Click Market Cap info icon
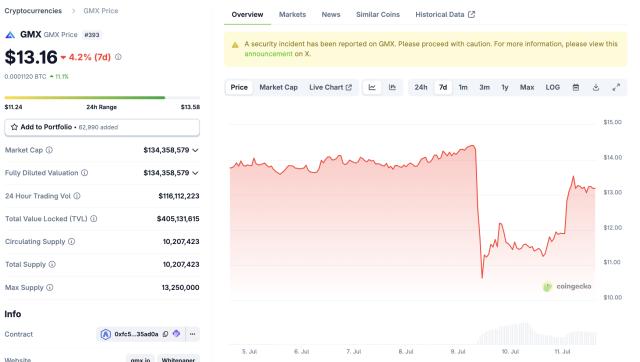The image size is (640, 362). point(49,150)
